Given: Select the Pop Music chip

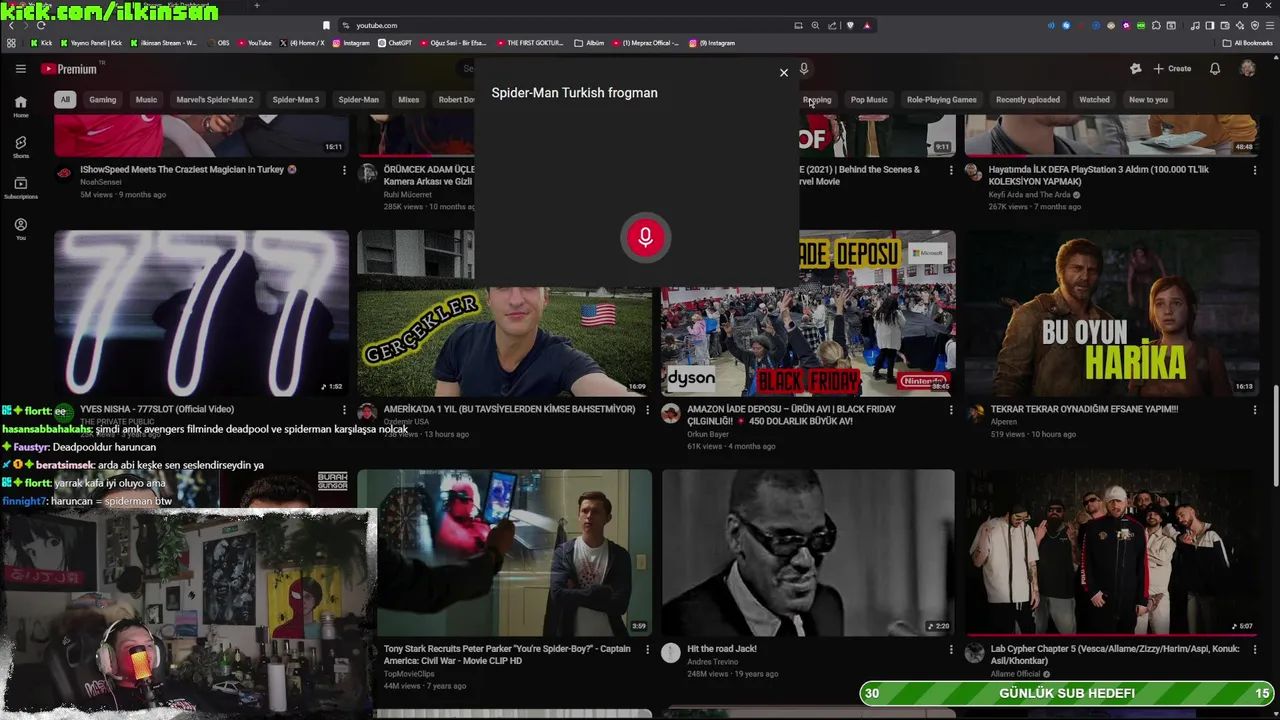Looking at the screenshot, I should pos(869,100).
